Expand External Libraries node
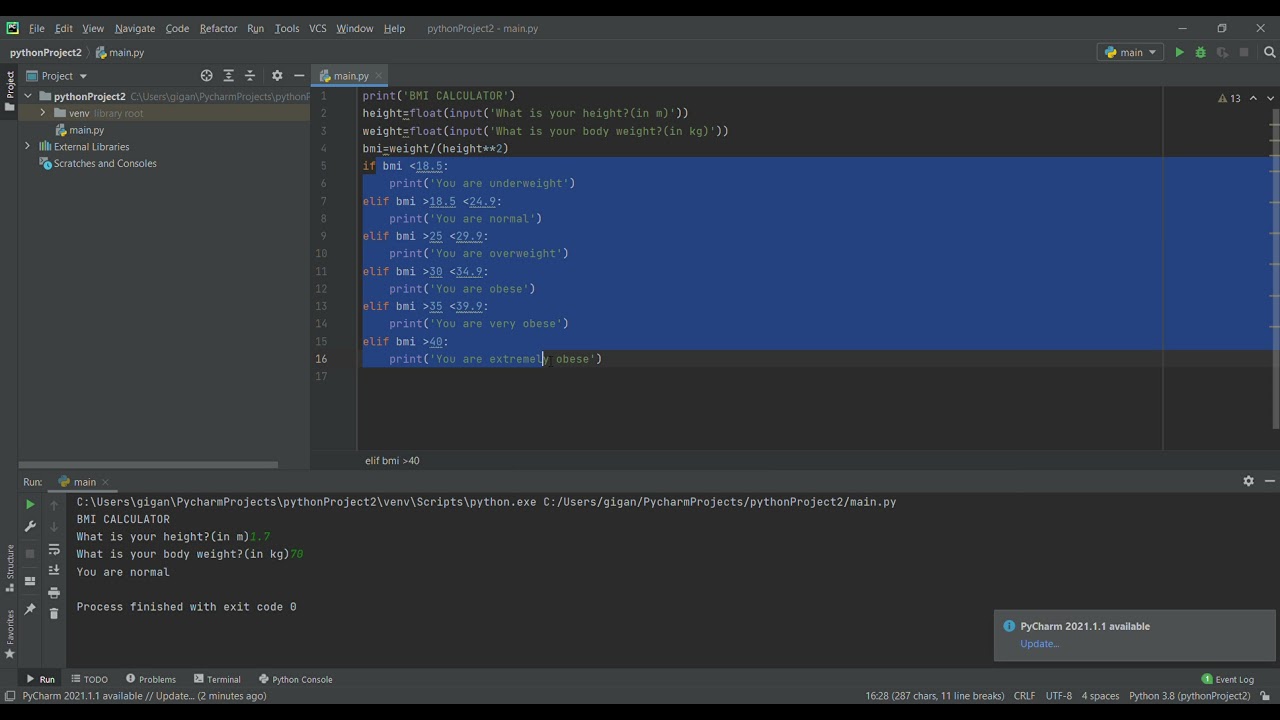This screenshot has width=1280, height=720. pos(28,147)
